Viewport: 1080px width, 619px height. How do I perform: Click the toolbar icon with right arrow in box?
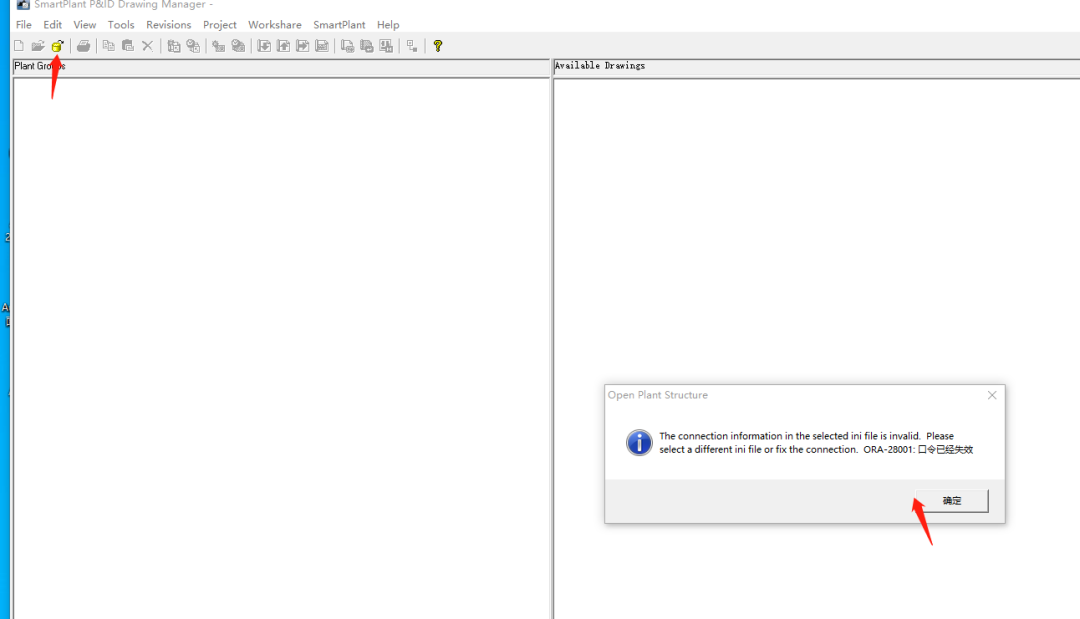(302, 46)
